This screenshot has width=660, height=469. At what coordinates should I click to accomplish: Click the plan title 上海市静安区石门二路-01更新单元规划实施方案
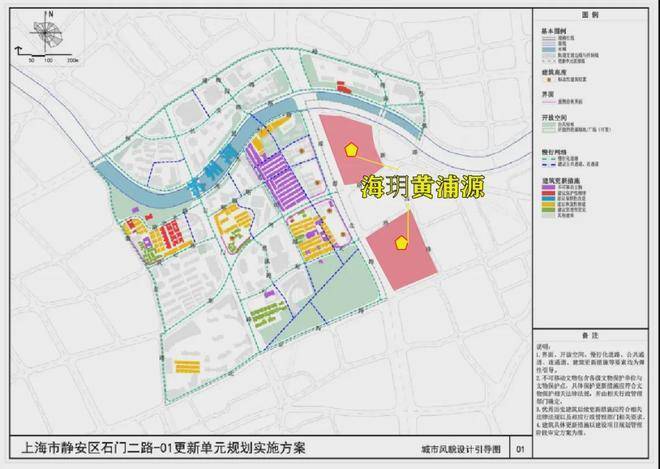163,448
